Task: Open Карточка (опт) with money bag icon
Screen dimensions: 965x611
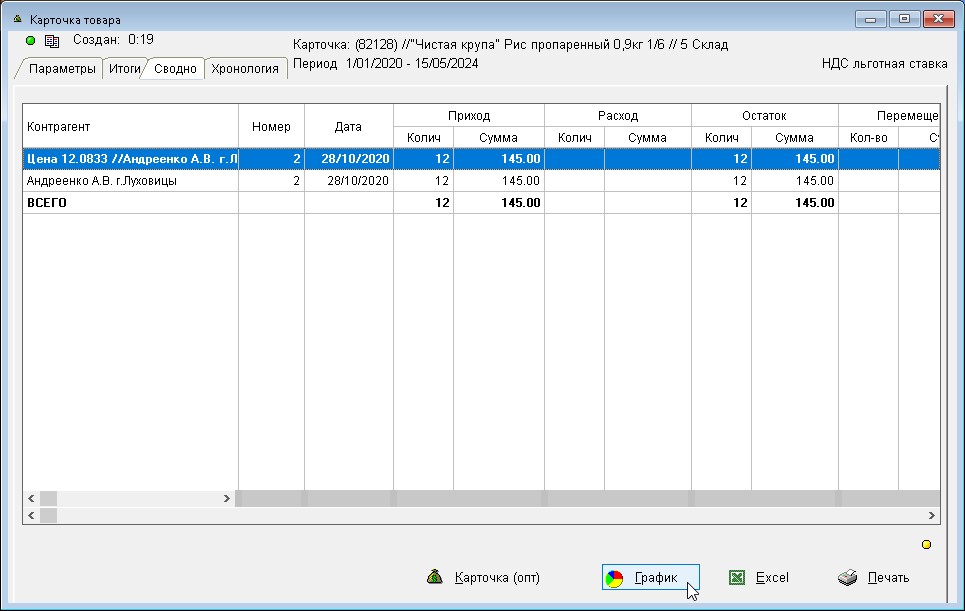Action: (484, 578)
